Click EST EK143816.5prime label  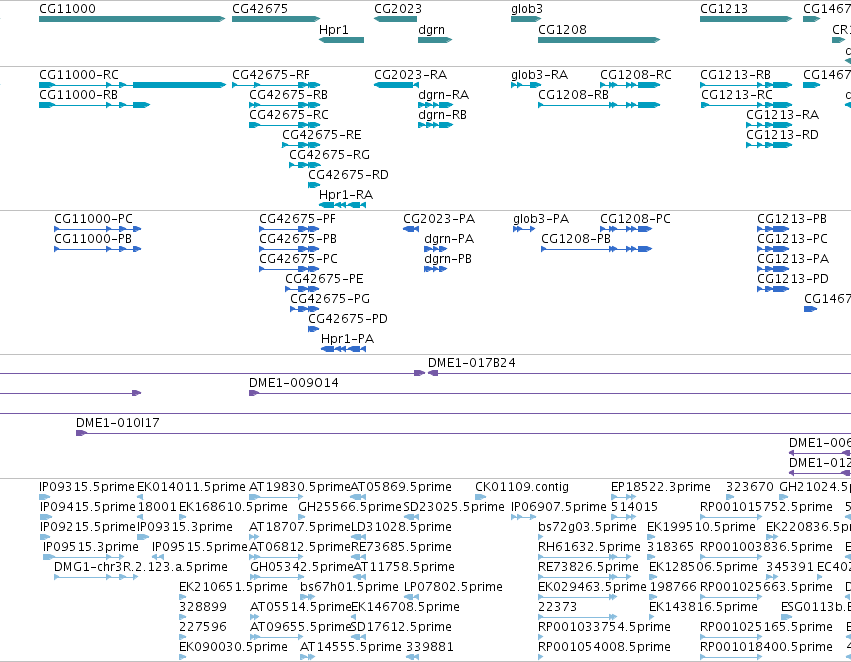pyautogui.click(x=703, y=607)
